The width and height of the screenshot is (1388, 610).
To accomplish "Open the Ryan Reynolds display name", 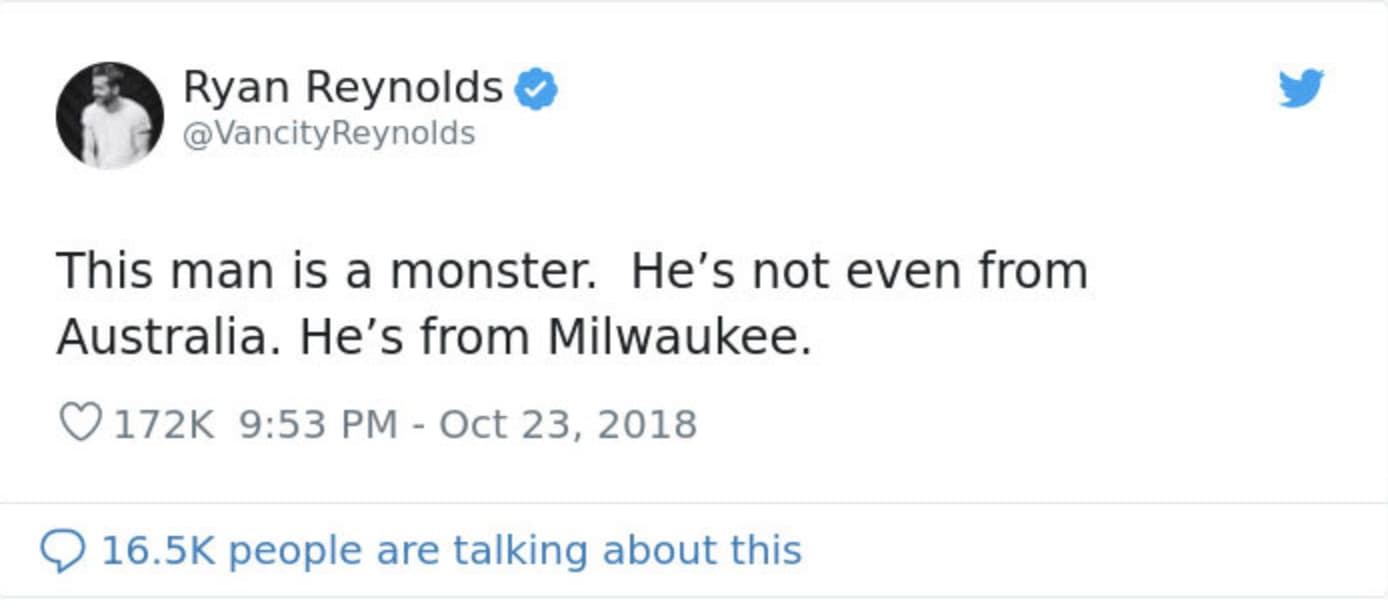I will coord(342,88).
